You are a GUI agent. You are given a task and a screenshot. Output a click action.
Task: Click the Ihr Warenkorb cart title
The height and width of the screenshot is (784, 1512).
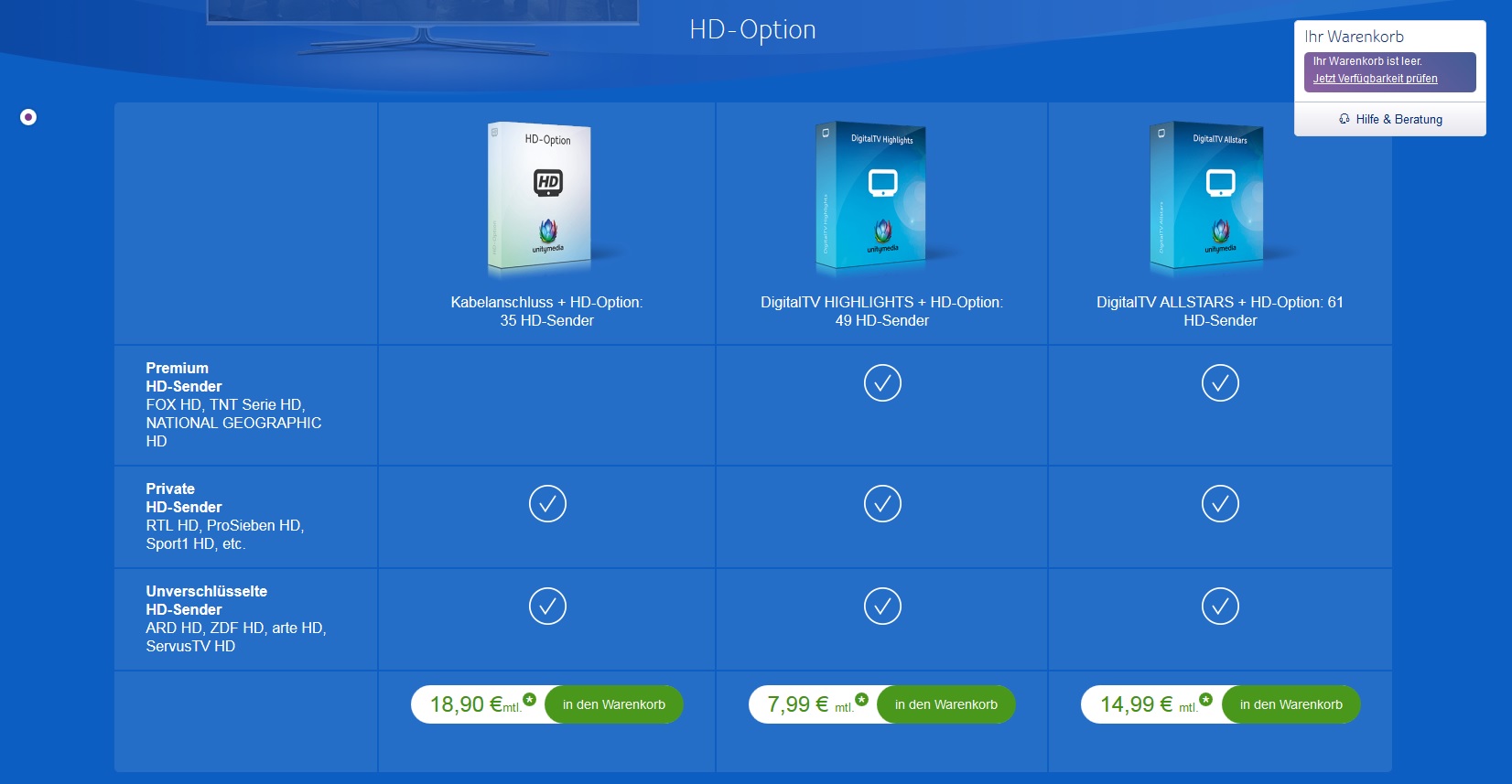pos(1354,37)
